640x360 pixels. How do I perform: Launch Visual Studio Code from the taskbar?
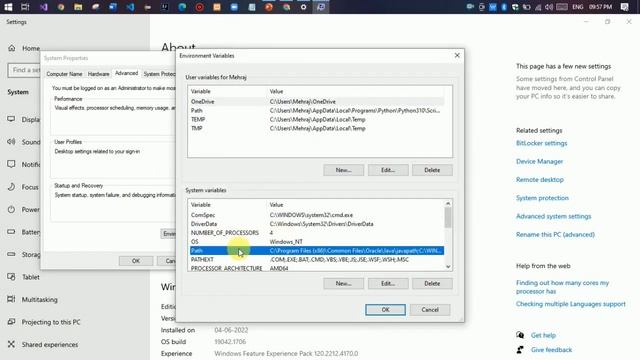[x=130, y=7]
